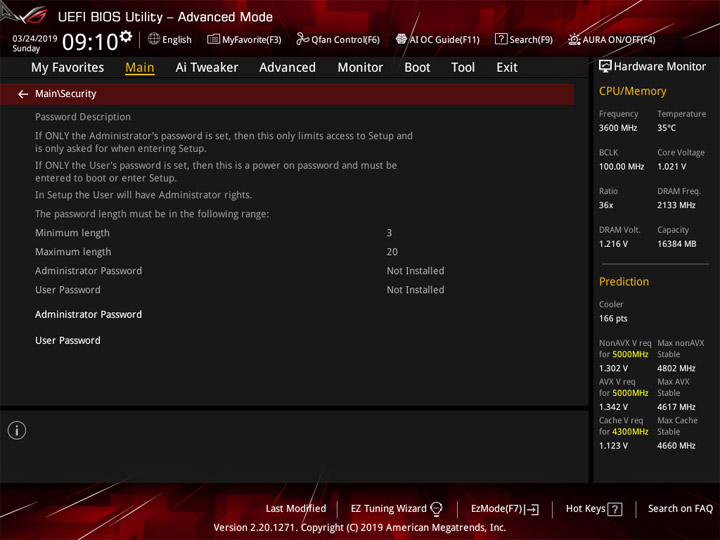Click the Max AVX 4617 MHz value

coord(676,407)
